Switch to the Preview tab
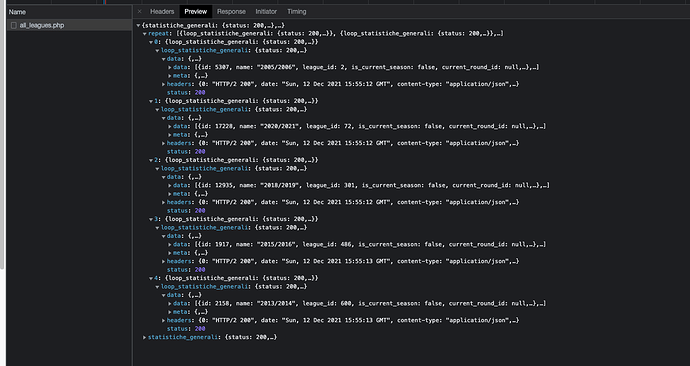 (195, 11)
